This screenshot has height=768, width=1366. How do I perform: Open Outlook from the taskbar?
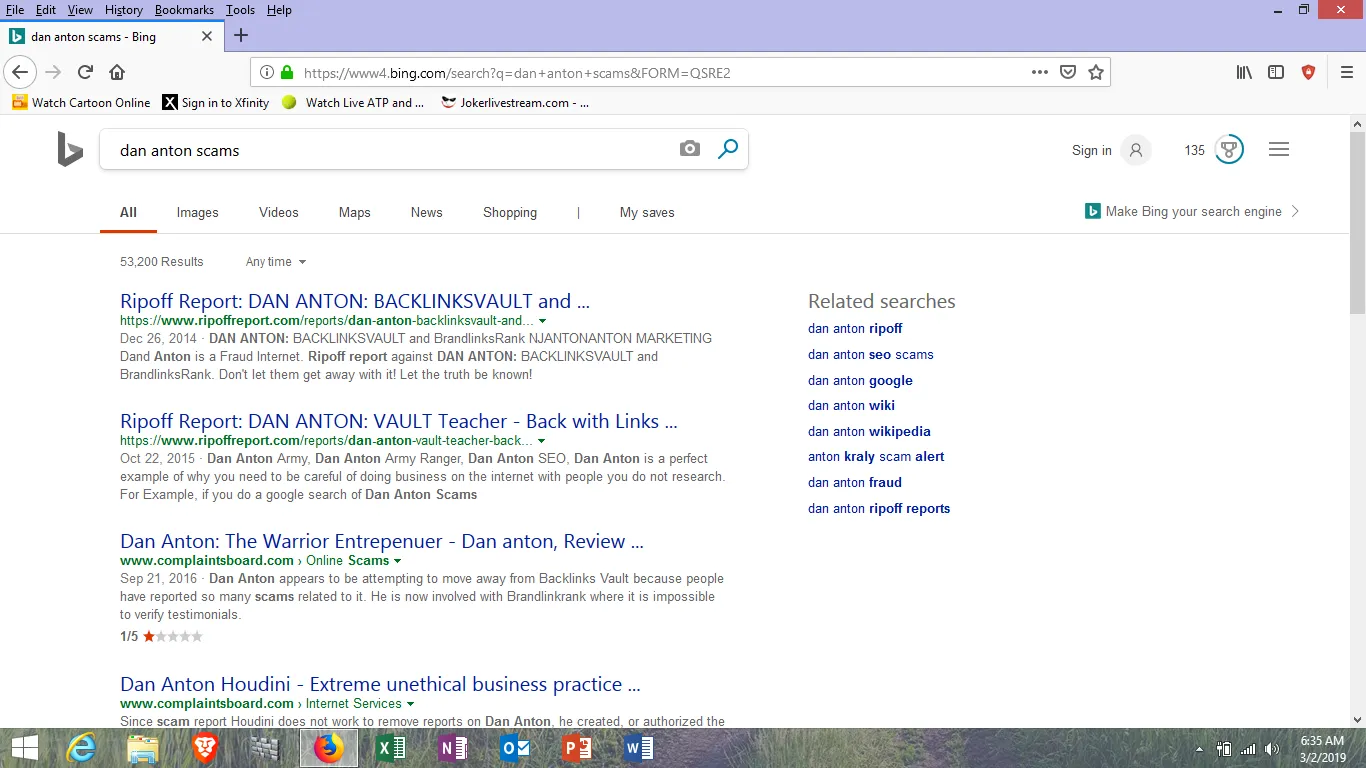tap(515, 748)
